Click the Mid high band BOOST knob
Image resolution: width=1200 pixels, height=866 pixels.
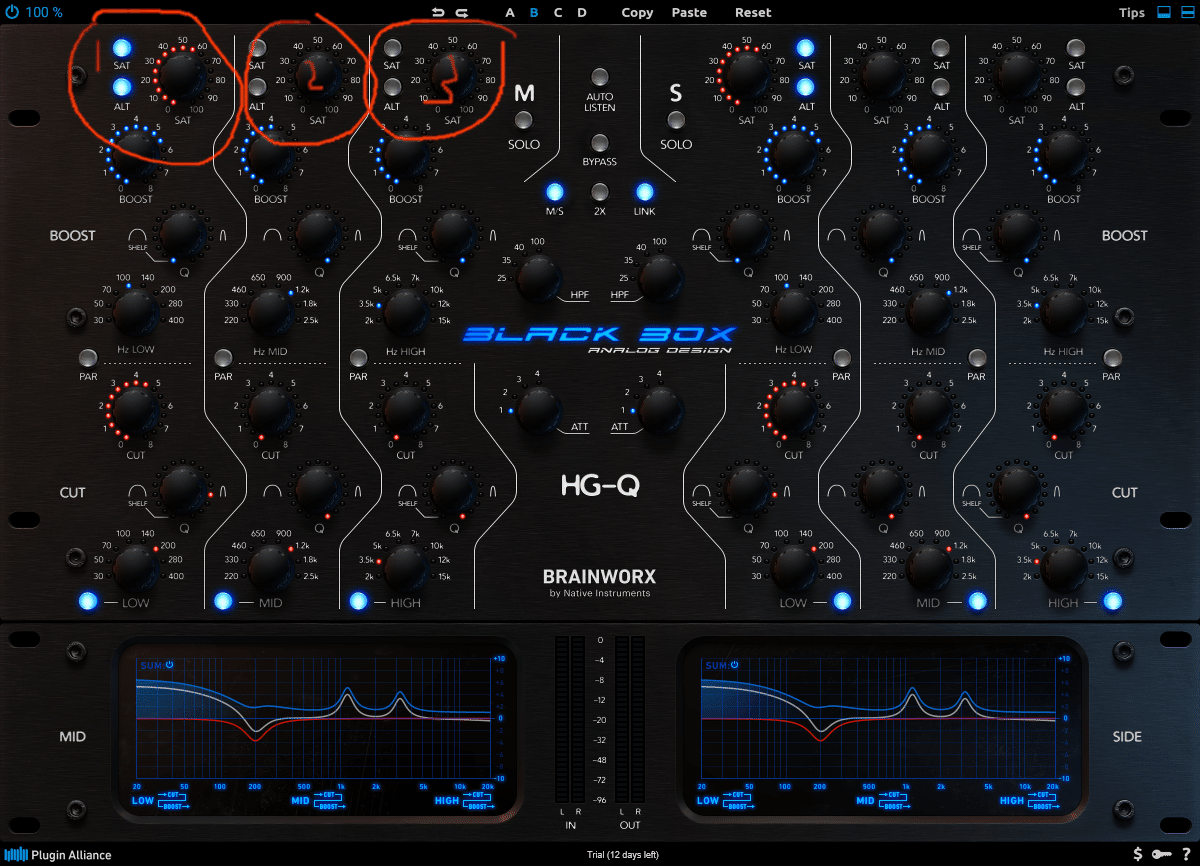tap(405, 153)
